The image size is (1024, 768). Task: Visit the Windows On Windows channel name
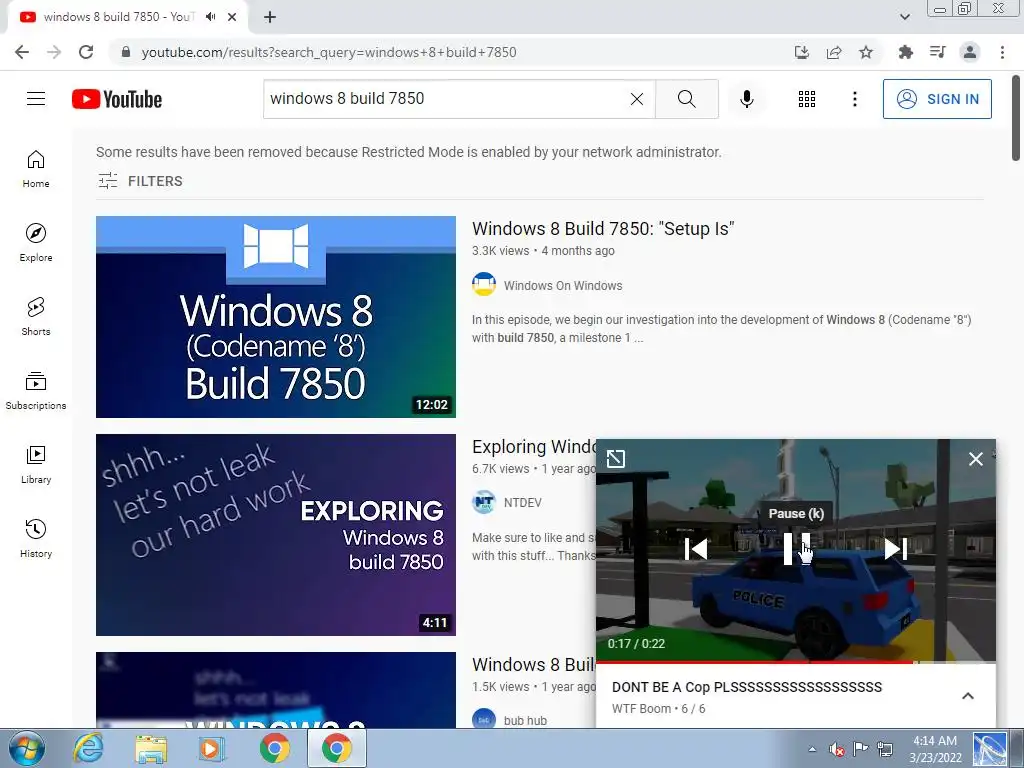pyautogui.click(x=563, y=285)
